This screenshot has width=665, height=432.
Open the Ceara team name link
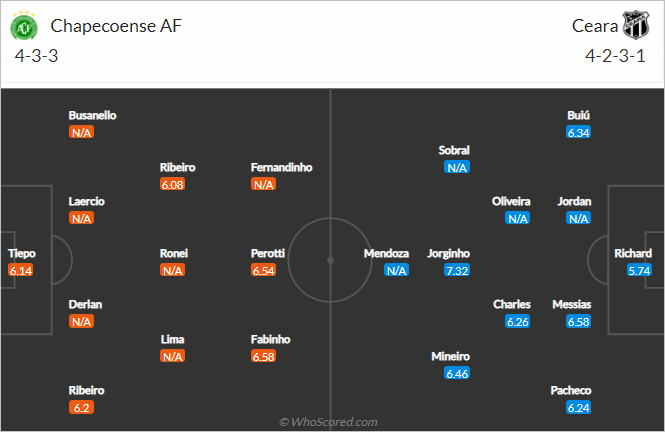point(595,26)
